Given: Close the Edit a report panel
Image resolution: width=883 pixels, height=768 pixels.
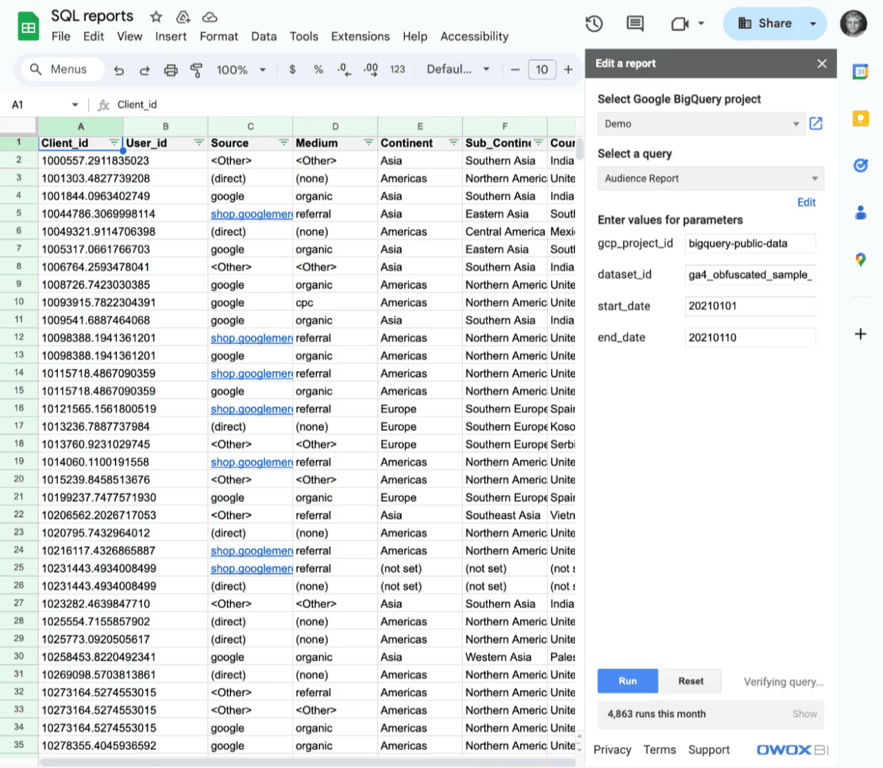Looking at the screenshot, I should (822, 64).
